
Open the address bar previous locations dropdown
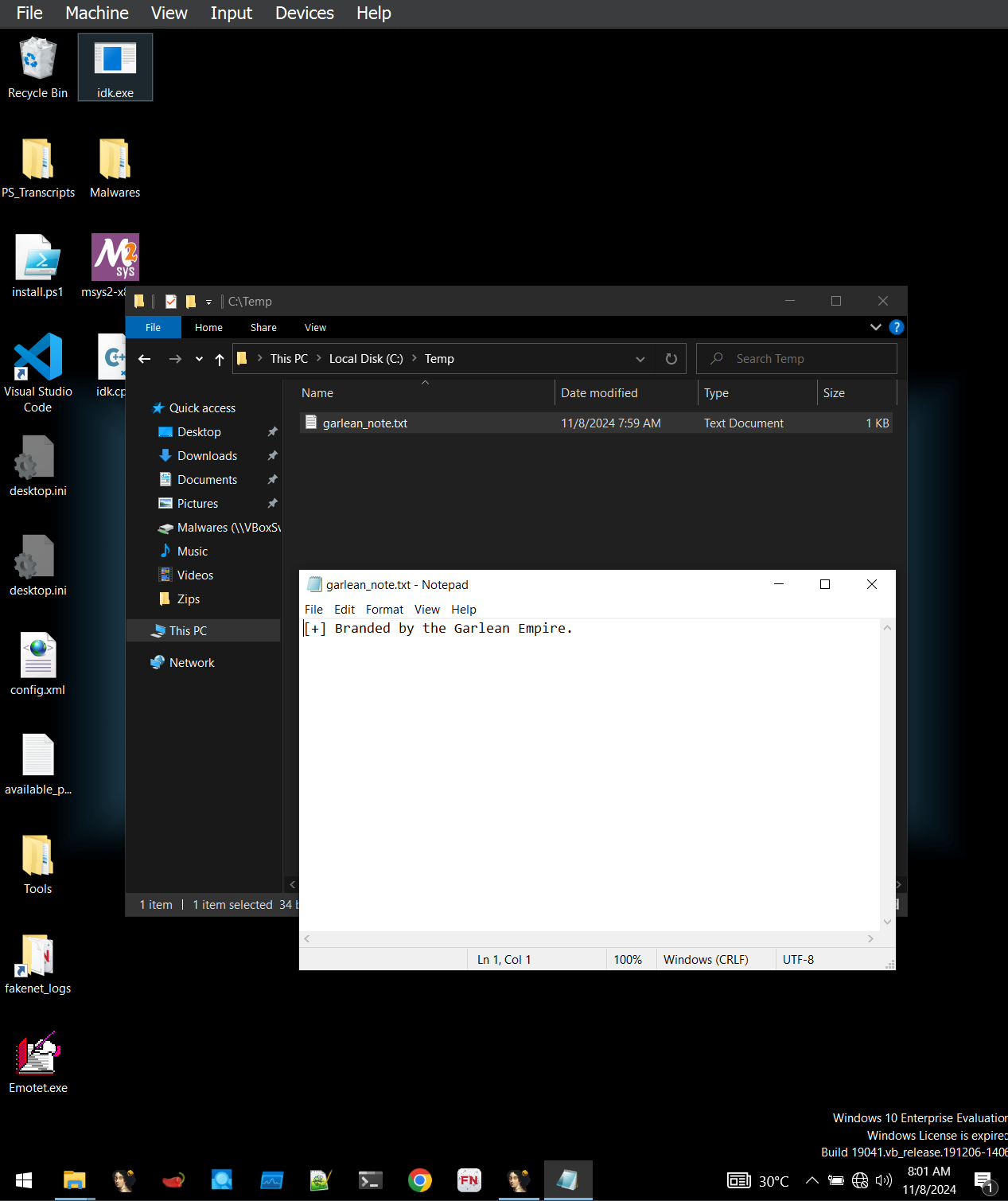point(640,359)
